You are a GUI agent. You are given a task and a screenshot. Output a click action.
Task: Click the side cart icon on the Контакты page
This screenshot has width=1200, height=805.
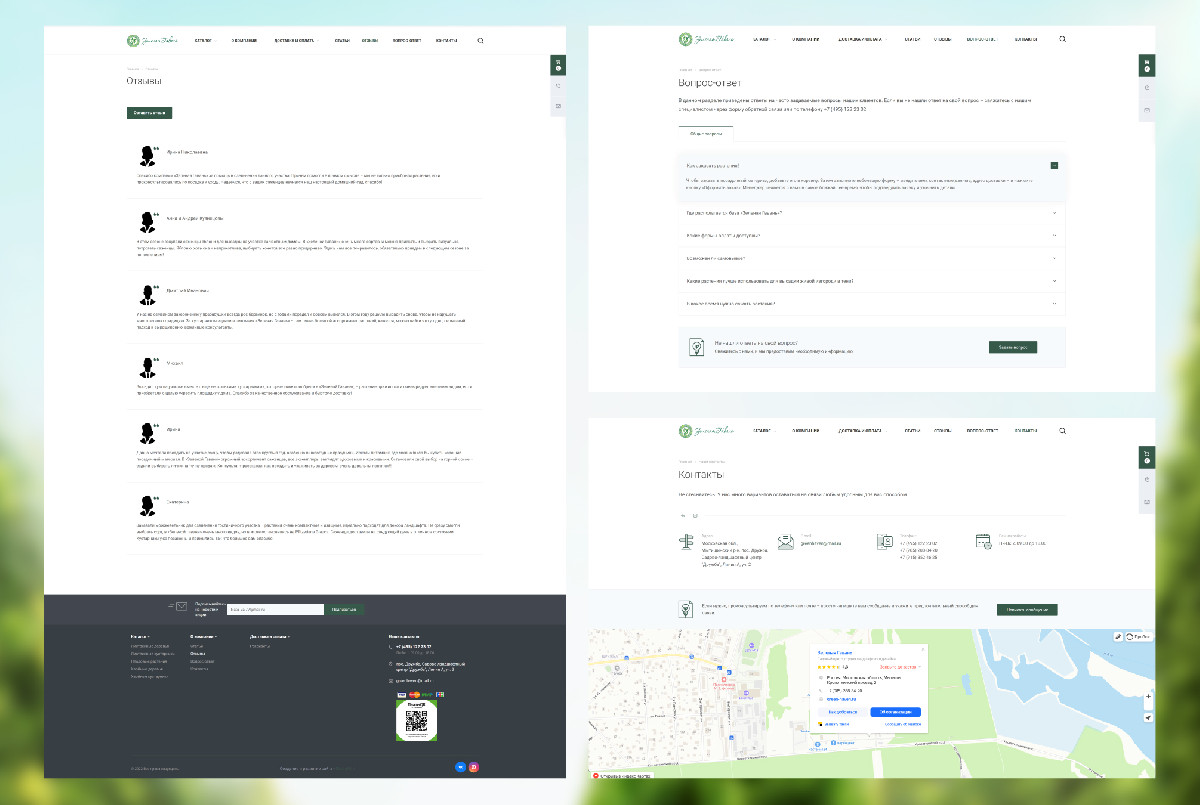(1147, 457)
